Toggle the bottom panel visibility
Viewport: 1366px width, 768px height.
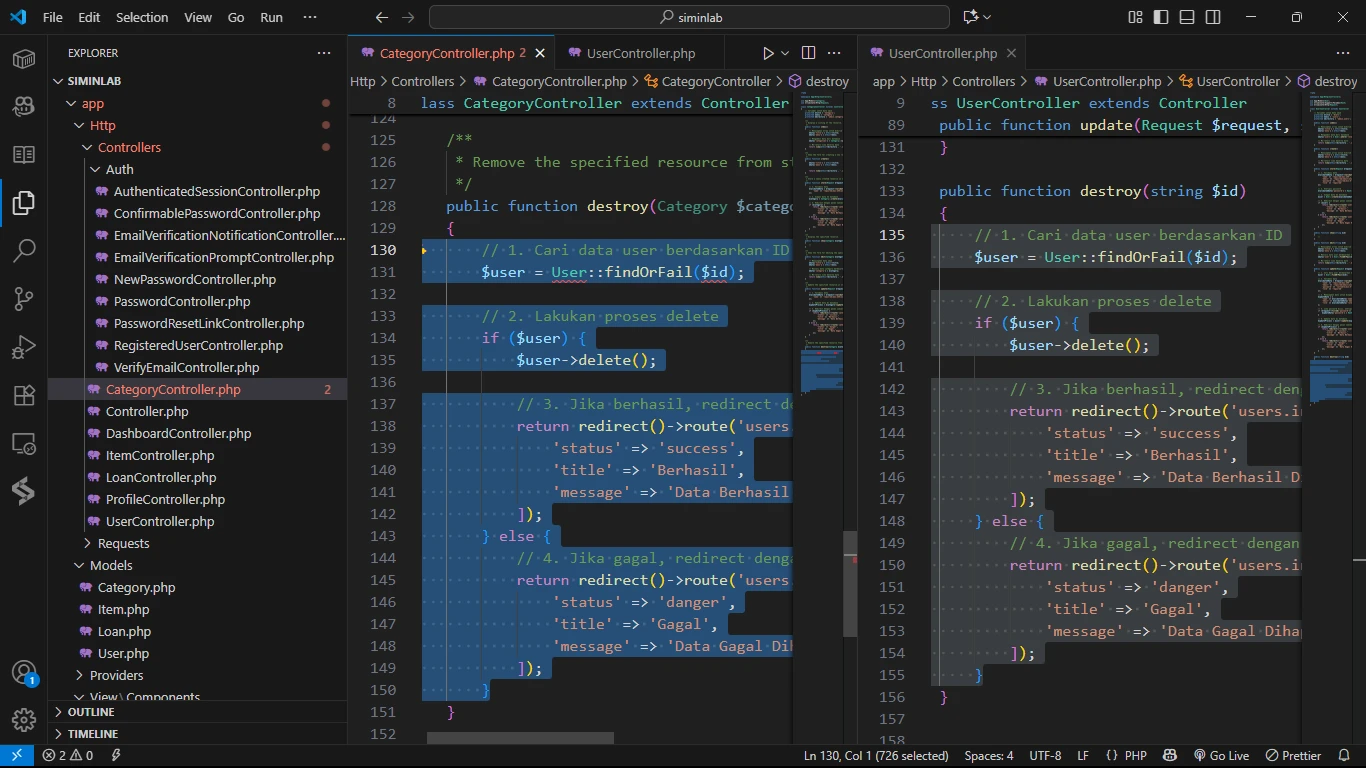coord(1187,17)
